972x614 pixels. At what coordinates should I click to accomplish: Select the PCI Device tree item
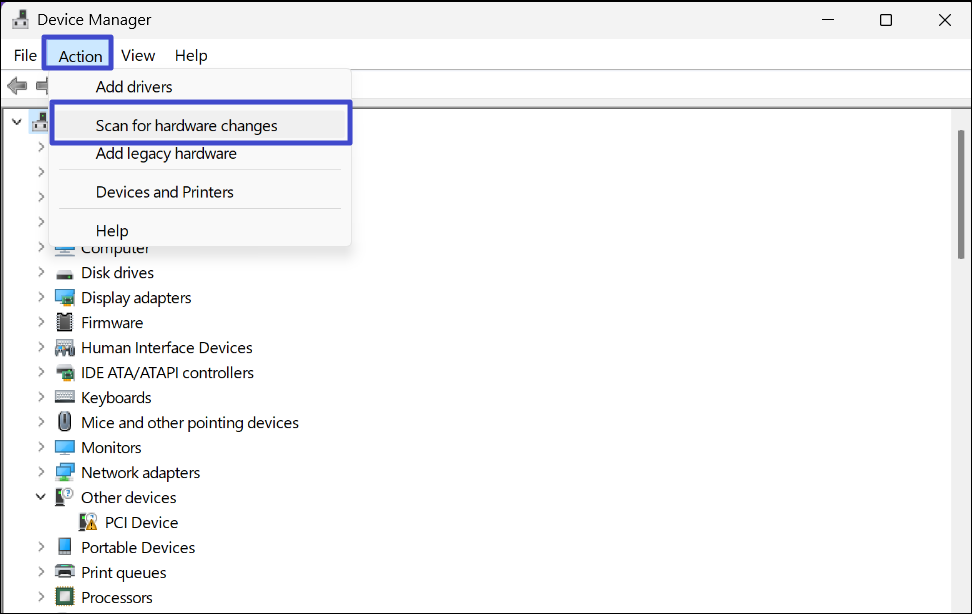tap(141, 523)
